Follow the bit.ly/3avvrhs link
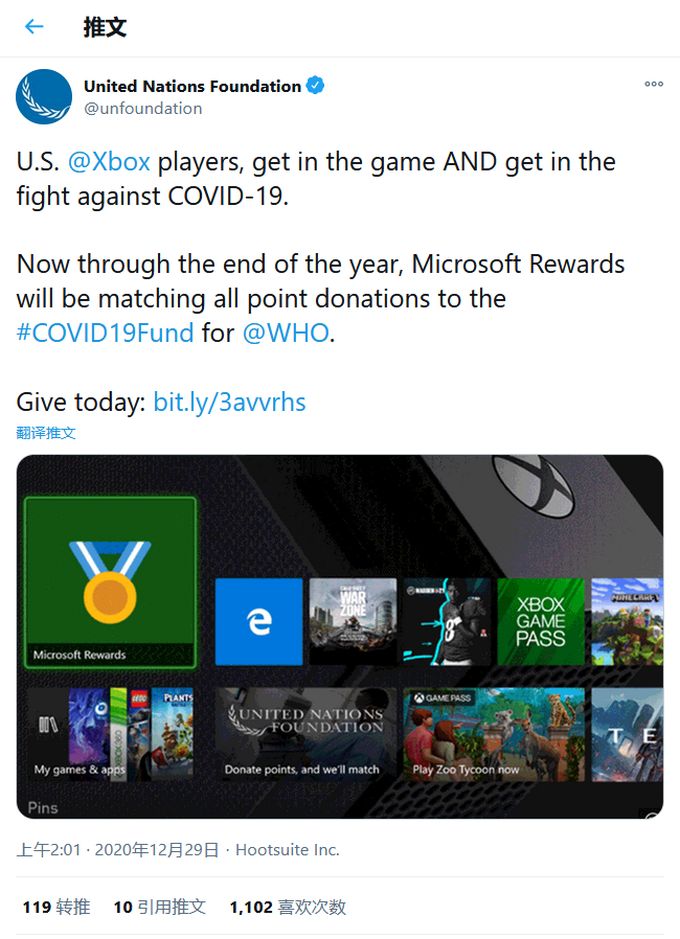This screenshot has height=939, width=680. point(229,402)
